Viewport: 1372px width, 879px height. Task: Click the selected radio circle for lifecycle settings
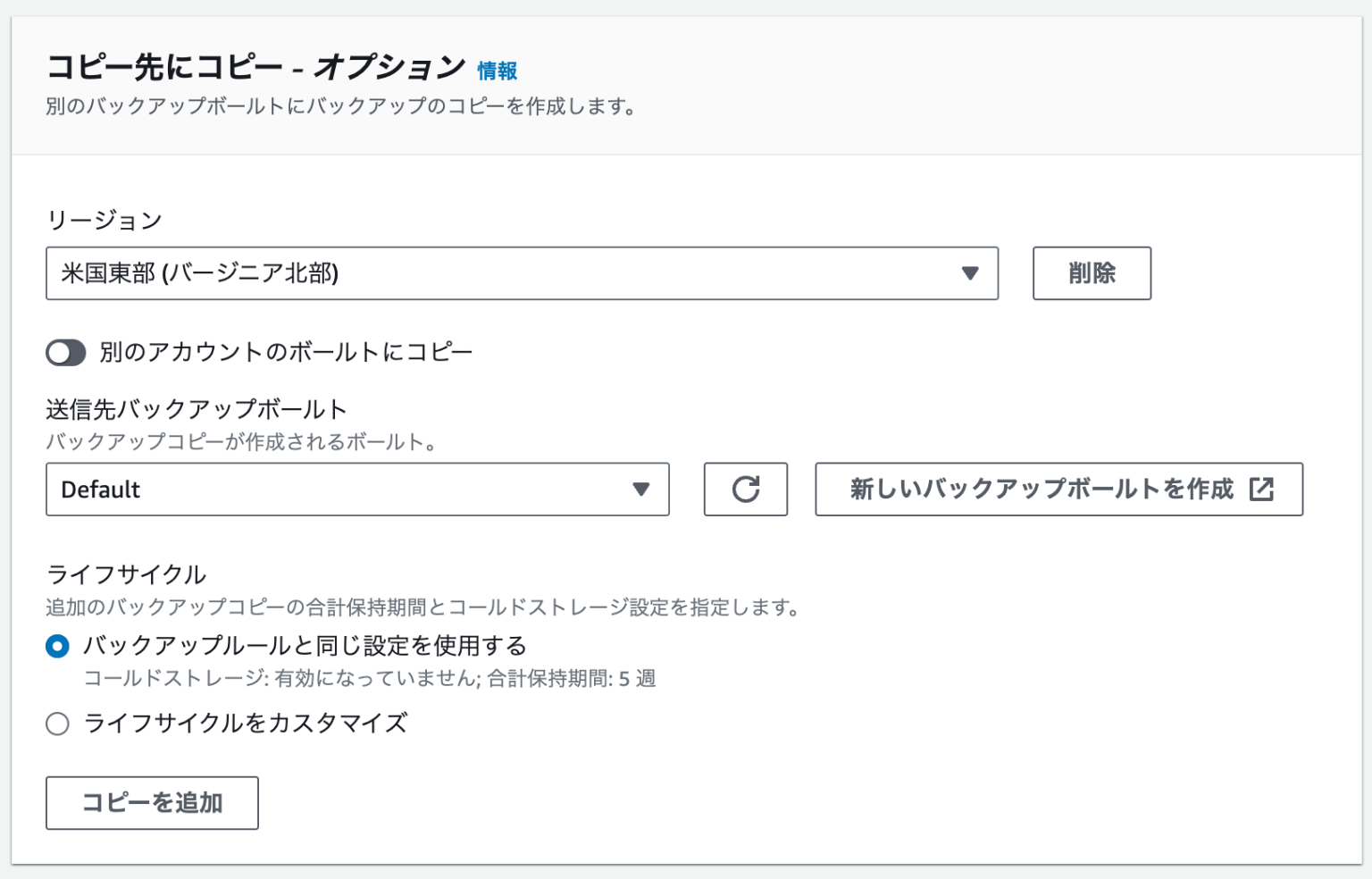57,646
